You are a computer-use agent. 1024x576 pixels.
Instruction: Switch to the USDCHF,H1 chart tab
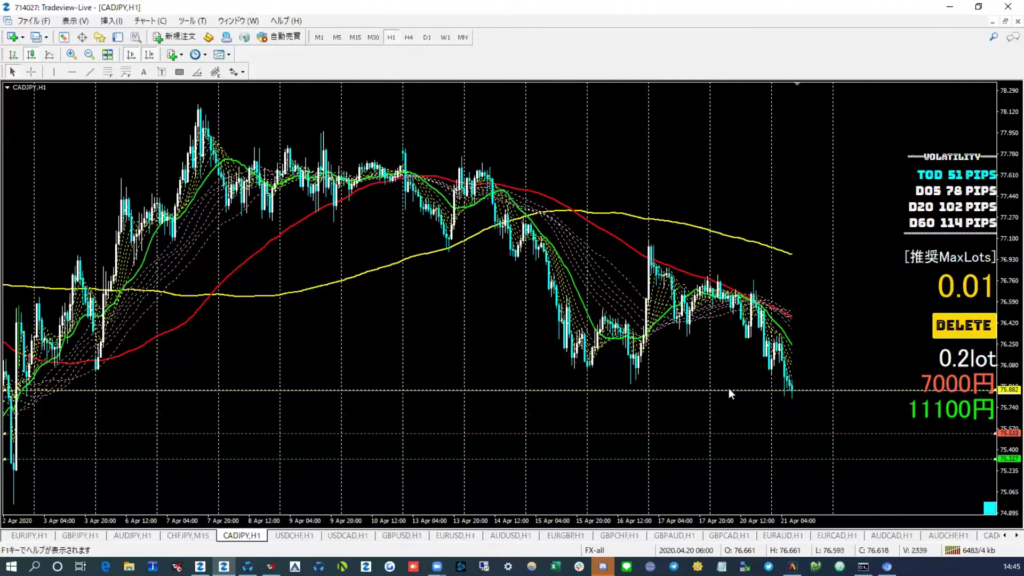coord(294,535)
